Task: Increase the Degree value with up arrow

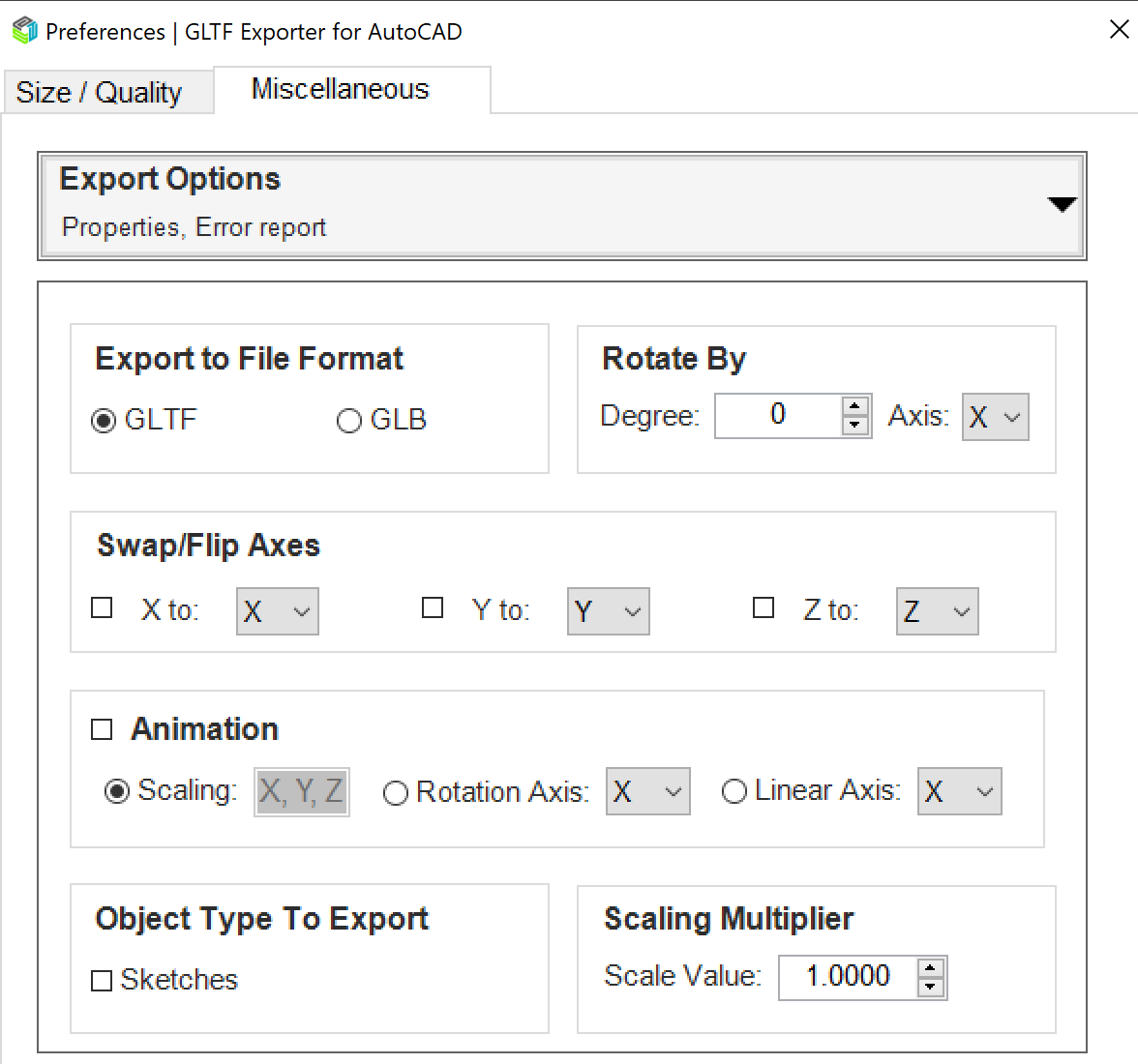Action: pyautogui.click(x=854, y=407)
